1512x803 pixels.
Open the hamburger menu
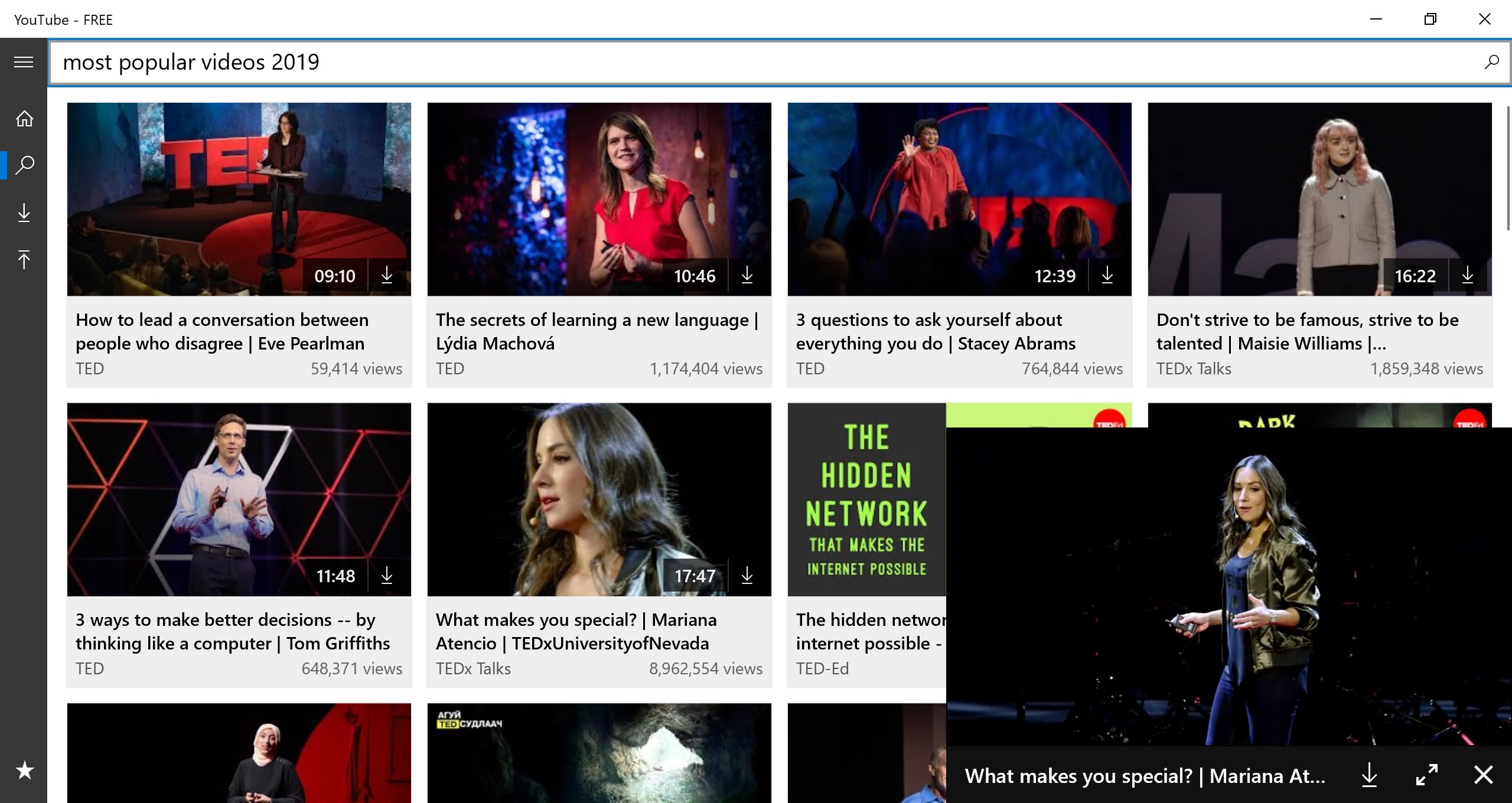point(24,62)
